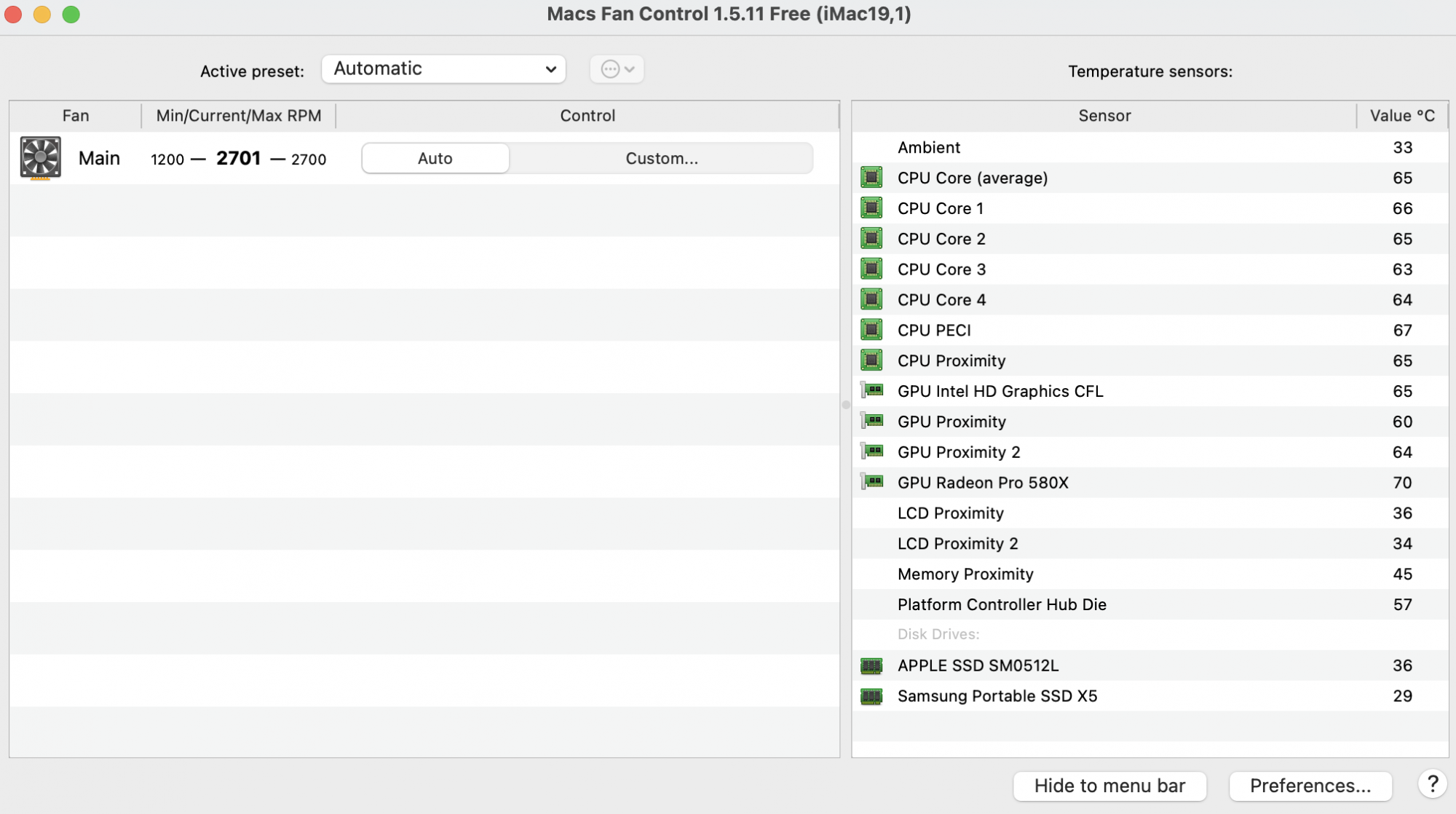
Task: Click the CPU Core (average) chip icon
Action: click(x=871, y=178)
